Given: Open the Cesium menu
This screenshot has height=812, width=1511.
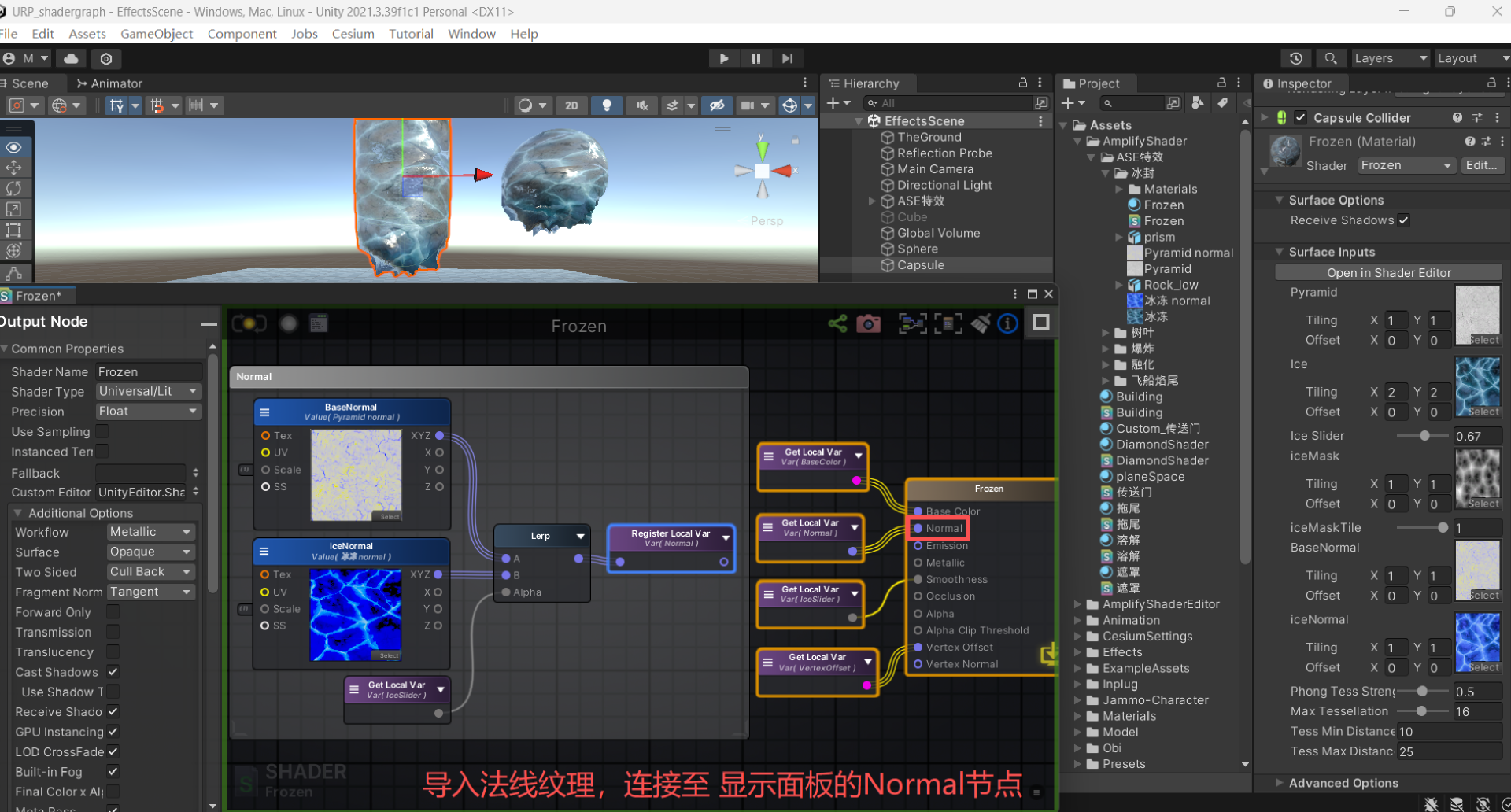Looking at the screenshot, I should click(x=353, y=34).
